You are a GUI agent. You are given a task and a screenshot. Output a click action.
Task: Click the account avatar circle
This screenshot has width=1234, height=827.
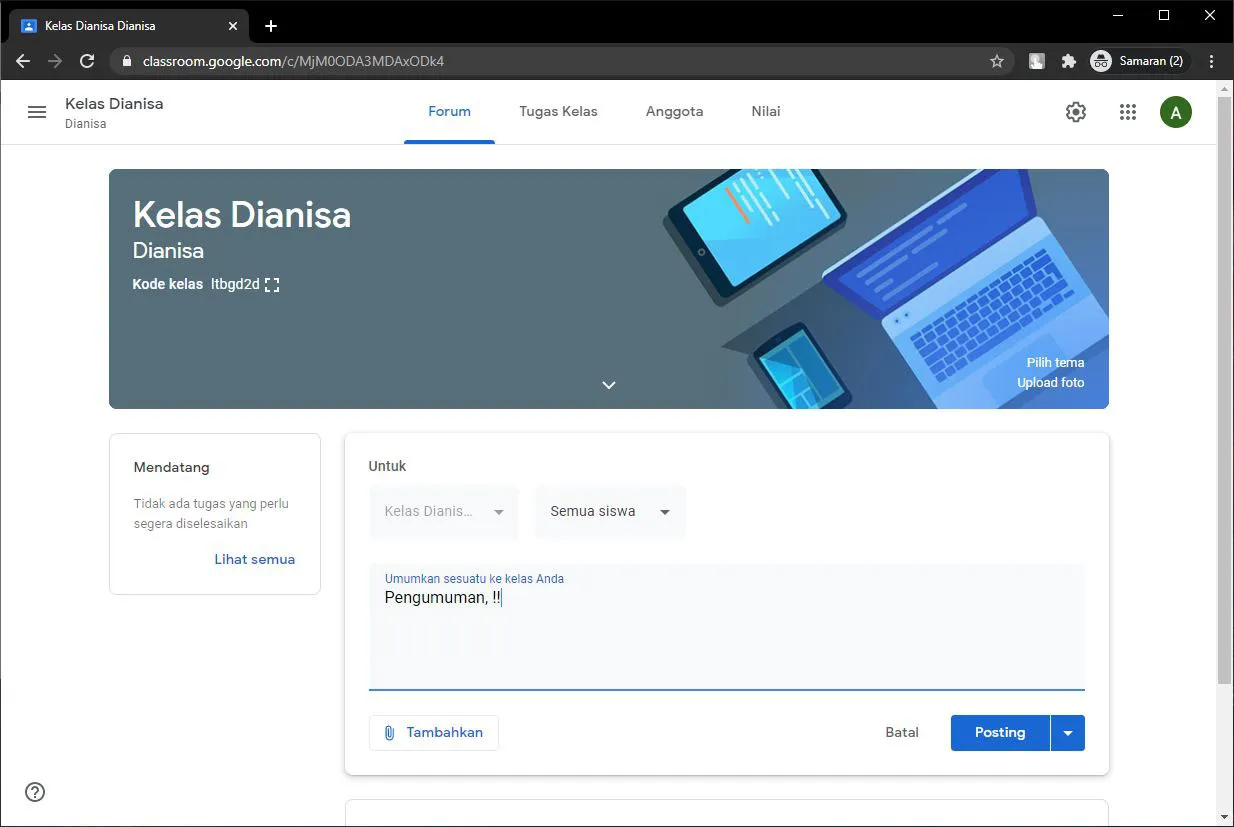click(x=1175, y=111)
